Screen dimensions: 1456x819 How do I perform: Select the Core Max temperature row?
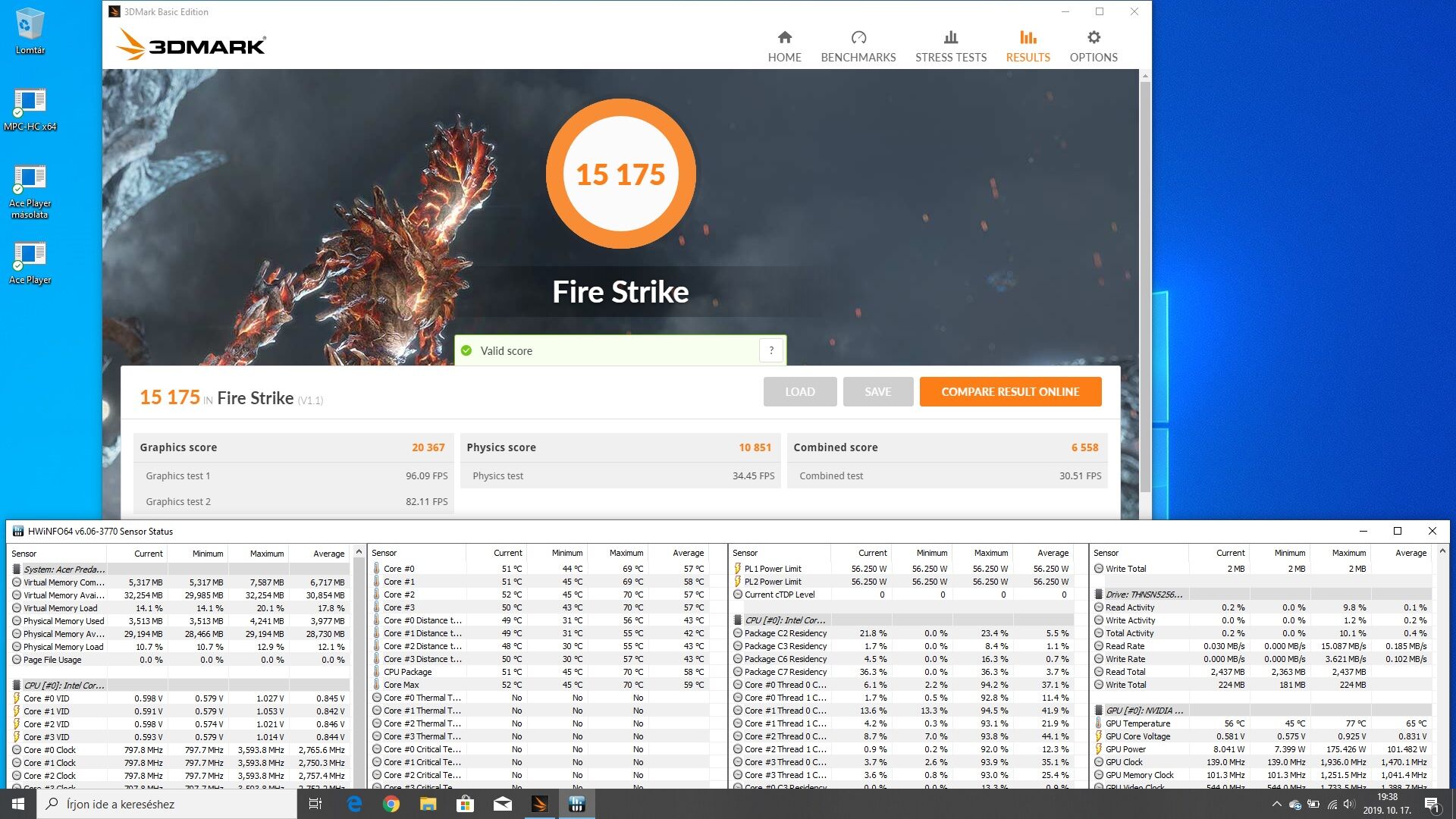pyautogui.click(x=540, y=685)
